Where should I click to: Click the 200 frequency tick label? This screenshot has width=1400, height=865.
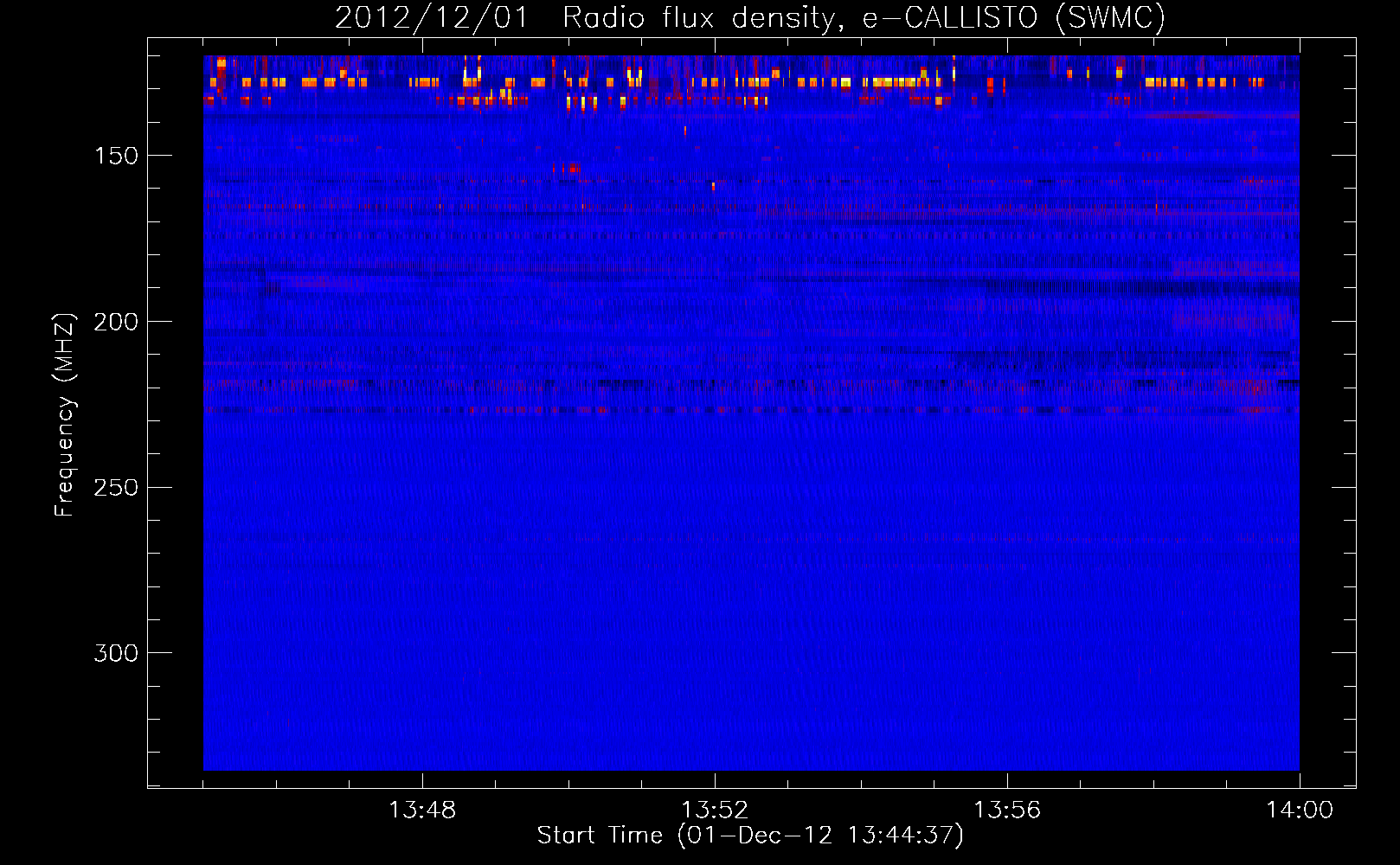pos(116,322)
